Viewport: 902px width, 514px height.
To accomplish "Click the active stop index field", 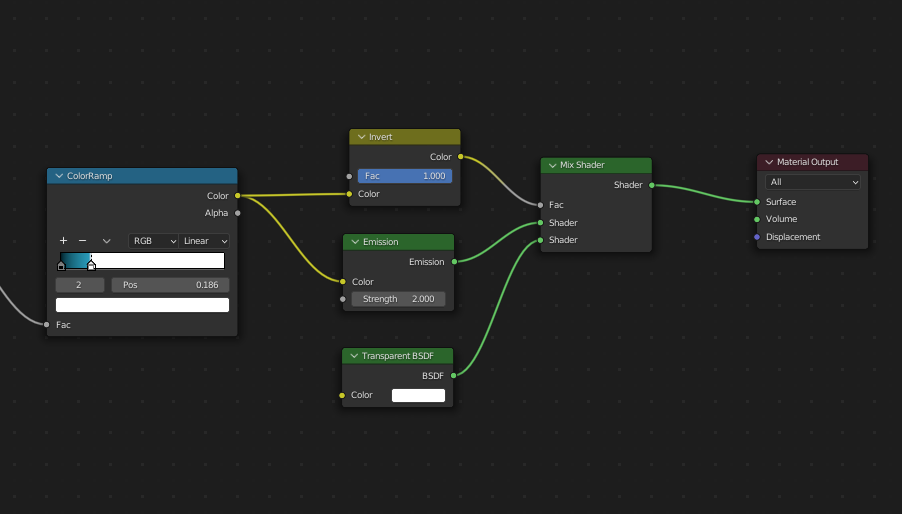I will pyautogui.click(x=80, y=285).
